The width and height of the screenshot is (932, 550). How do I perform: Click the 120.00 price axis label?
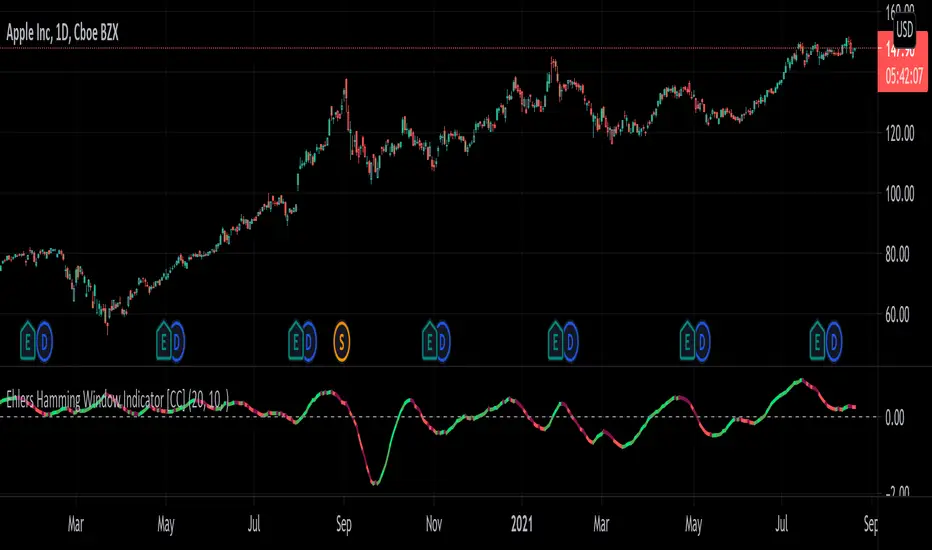(x=899, y=133)
